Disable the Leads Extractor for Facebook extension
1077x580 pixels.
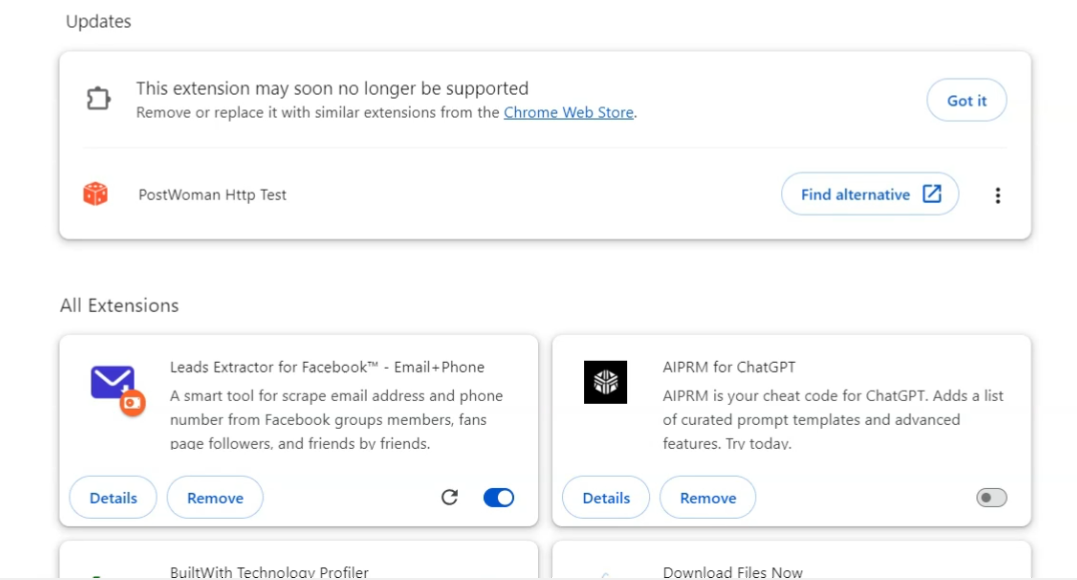click(498, 497)
